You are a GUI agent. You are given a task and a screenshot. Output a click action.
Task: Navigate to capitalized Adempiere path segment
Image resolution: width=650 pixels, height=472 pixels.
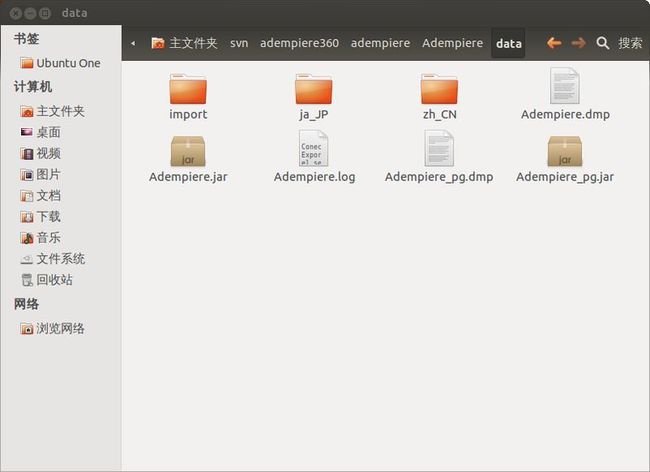point(452,43)
